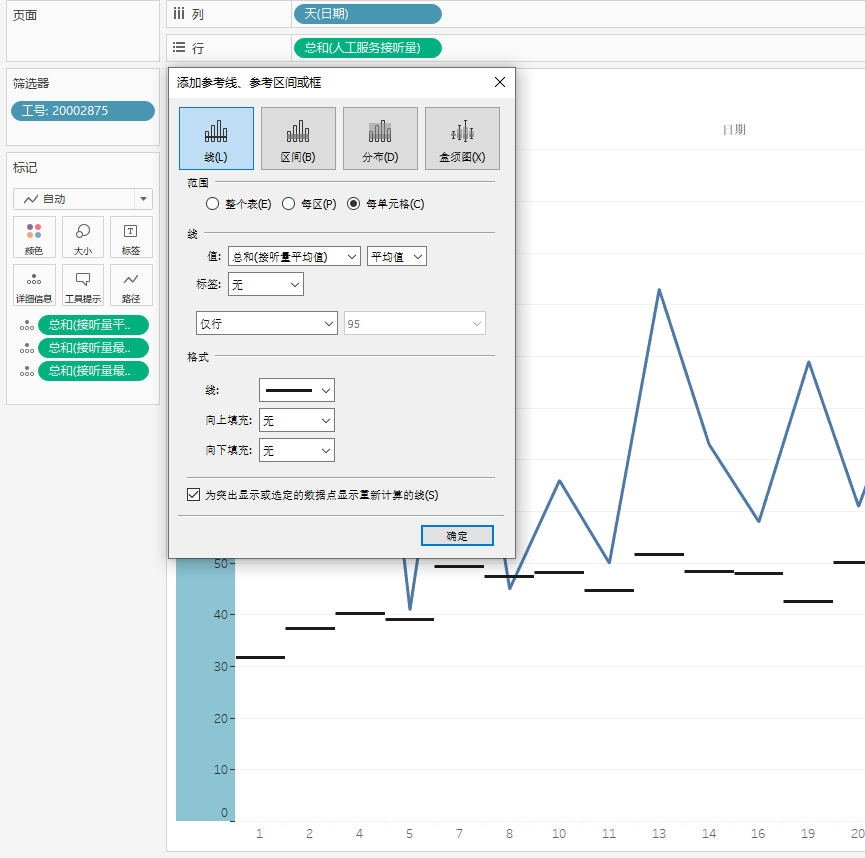The image size is (865, 858).
Task: Click the 天(日期) pill on columns shelf
Action: point(368,14)
